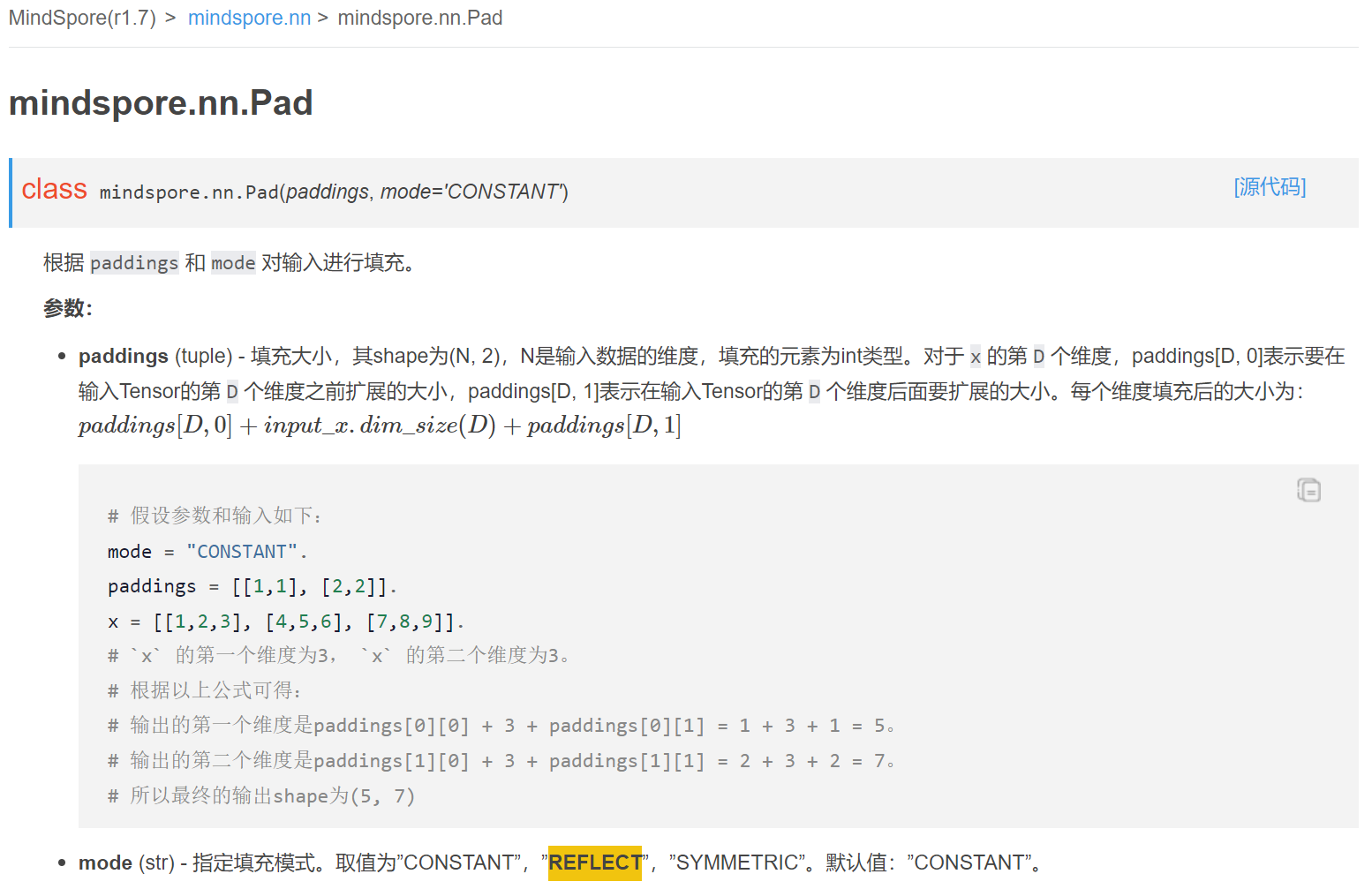
Task: Copy the code example with copy icon
Action: tap(1308, 490)
